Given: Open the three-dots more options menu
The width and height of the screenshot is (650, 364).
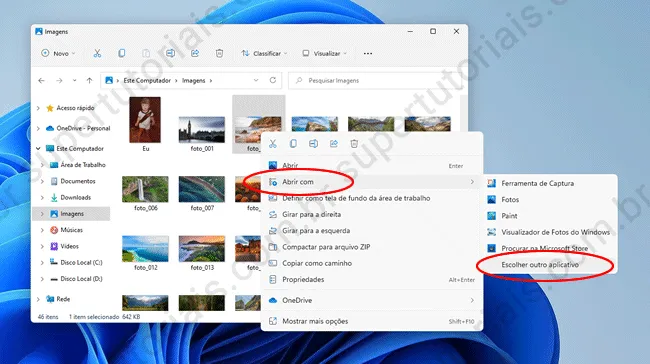Looking at the screenshot, I should [368, 53].
